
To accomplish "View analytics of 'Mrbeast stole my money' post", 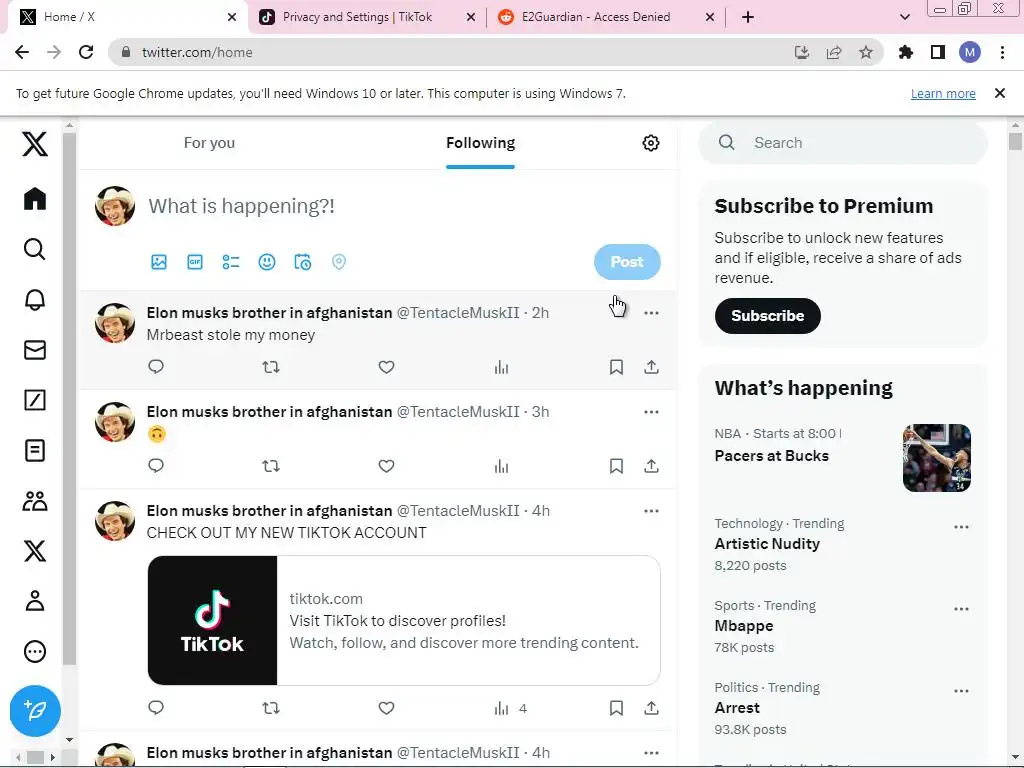I will click(501, 367).
